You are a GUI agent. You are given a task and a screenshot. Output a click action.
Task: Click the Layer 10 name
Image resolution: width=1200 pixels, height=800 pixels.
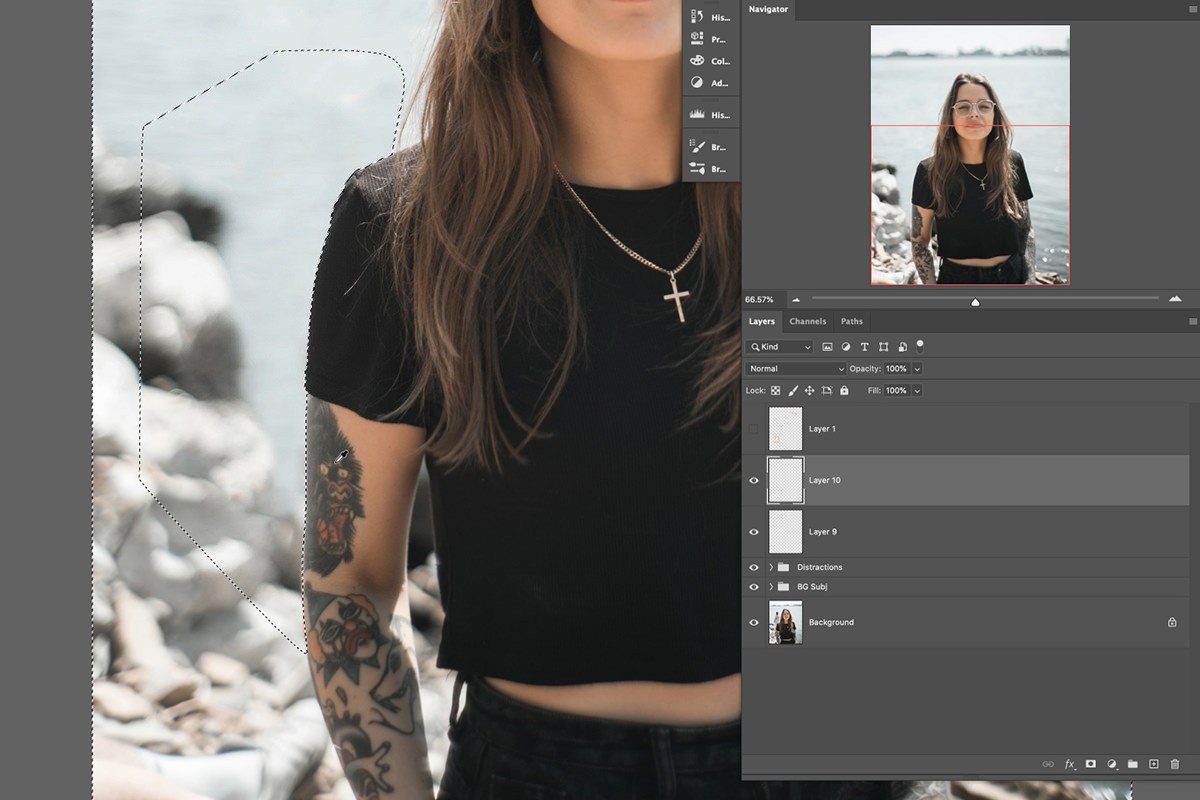(824, 480)
